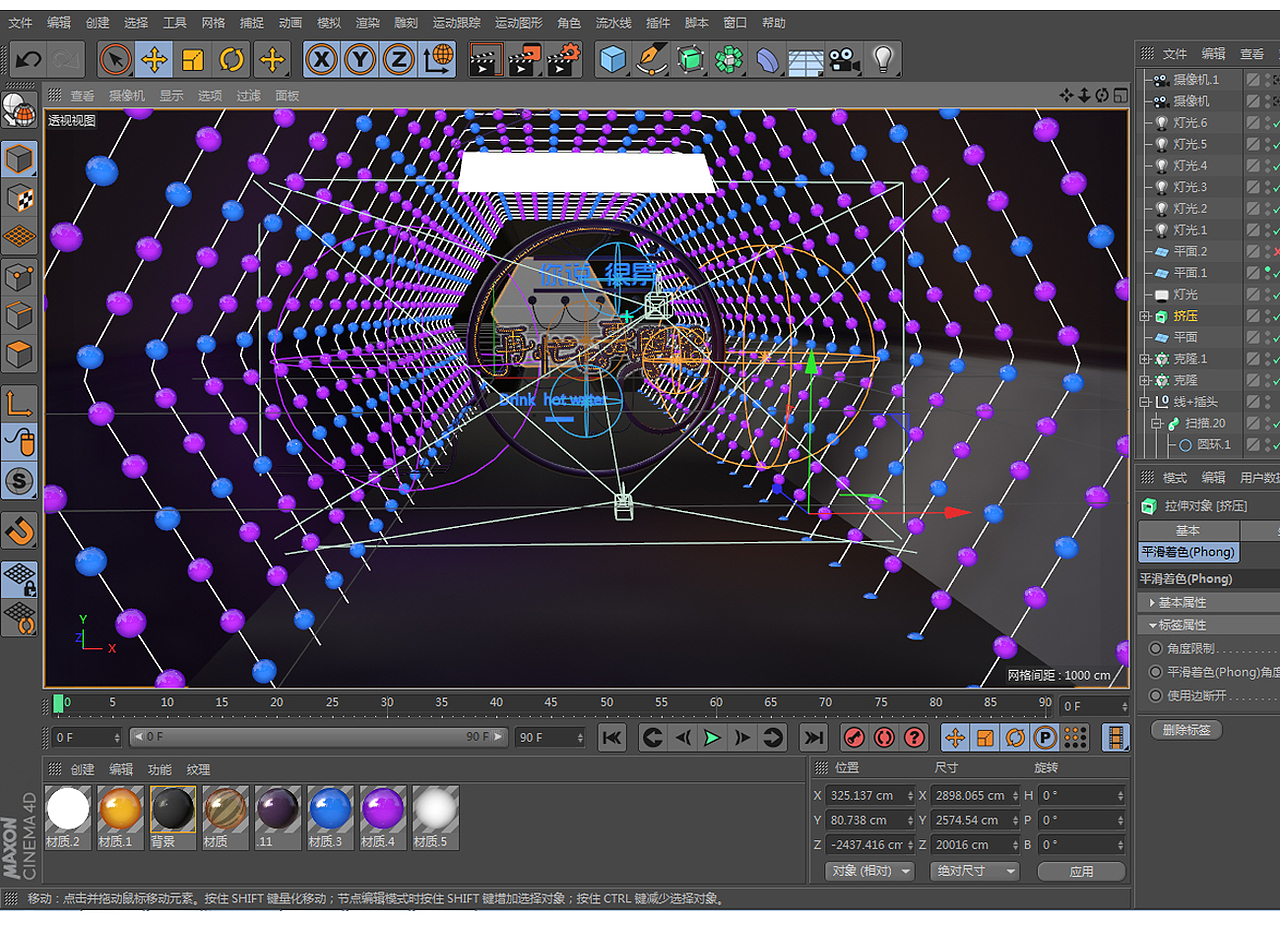1280x926 pixels.
Task: Toggle the X axis lock
Action: (x=321, y=60)
